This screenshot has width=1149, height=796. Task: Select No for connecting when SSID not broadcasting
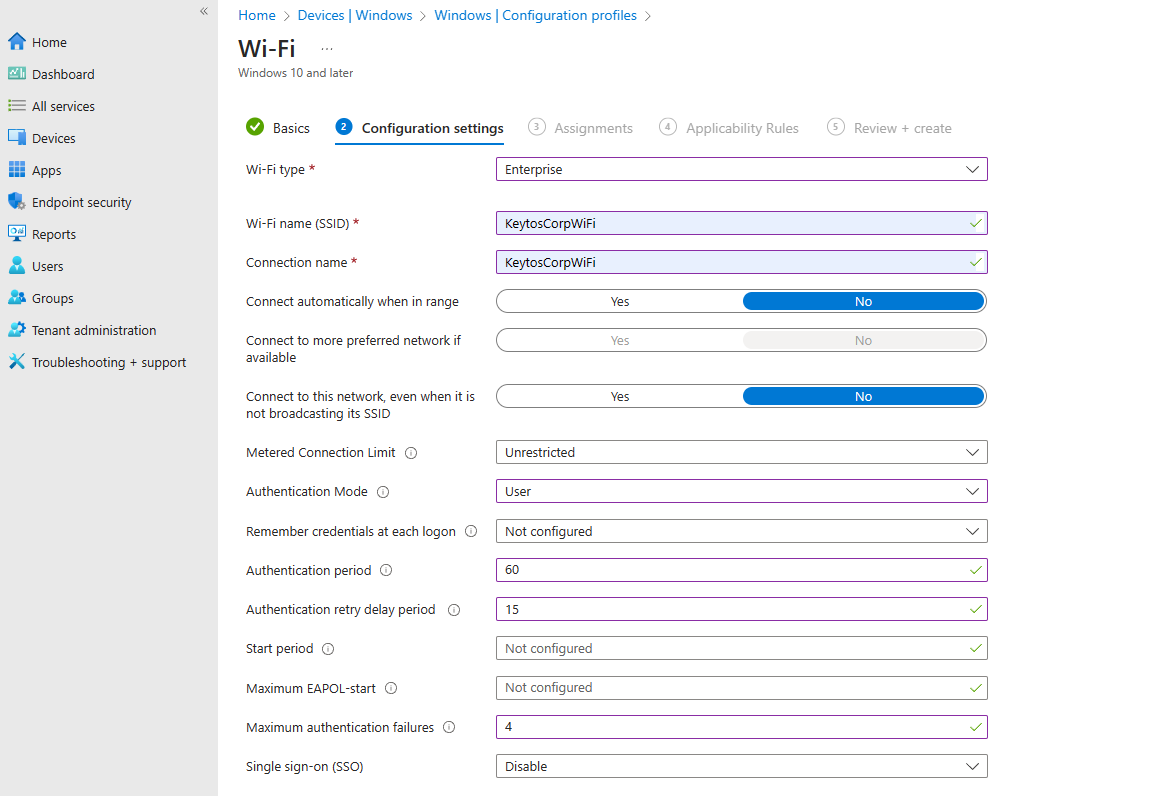(863, 397)
